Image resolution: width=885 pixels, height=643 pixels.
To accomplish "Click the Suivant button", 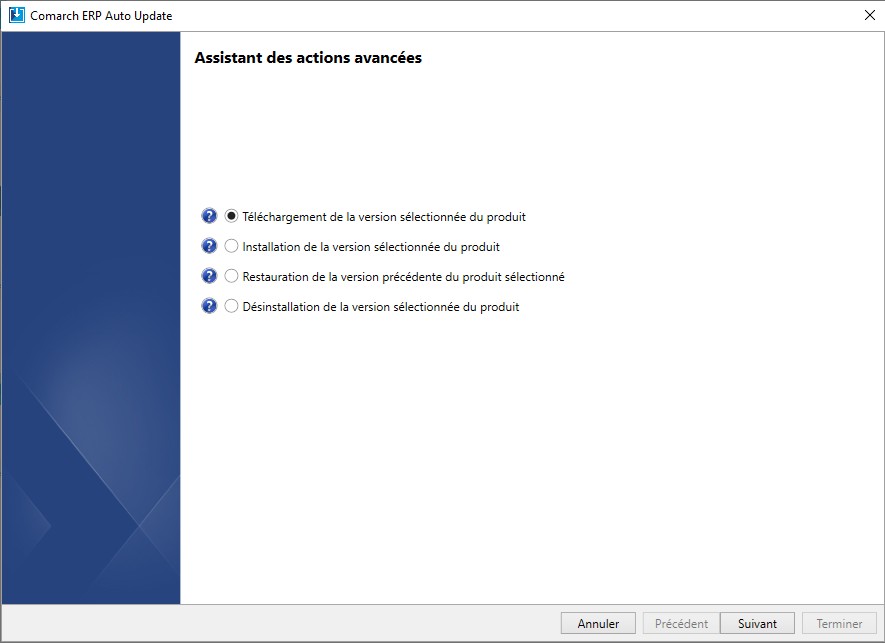I will pos(757,623).
